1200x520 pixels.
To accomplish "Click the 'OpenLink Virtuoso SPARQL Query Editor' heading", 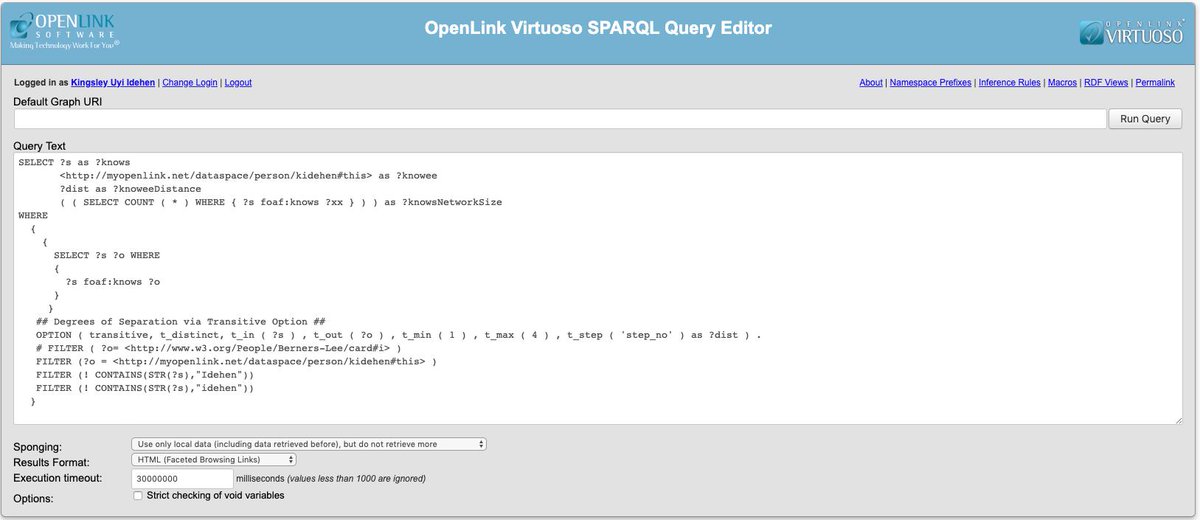I will click(x=599, y=28).
